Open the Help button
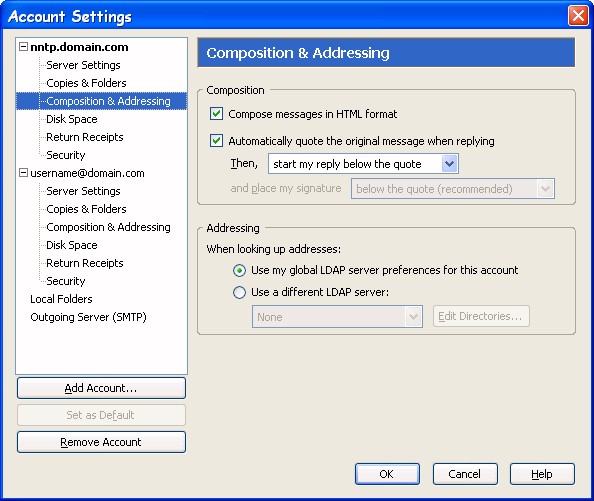This screenshot has width=594, height=501. click(x=542, y=474)
